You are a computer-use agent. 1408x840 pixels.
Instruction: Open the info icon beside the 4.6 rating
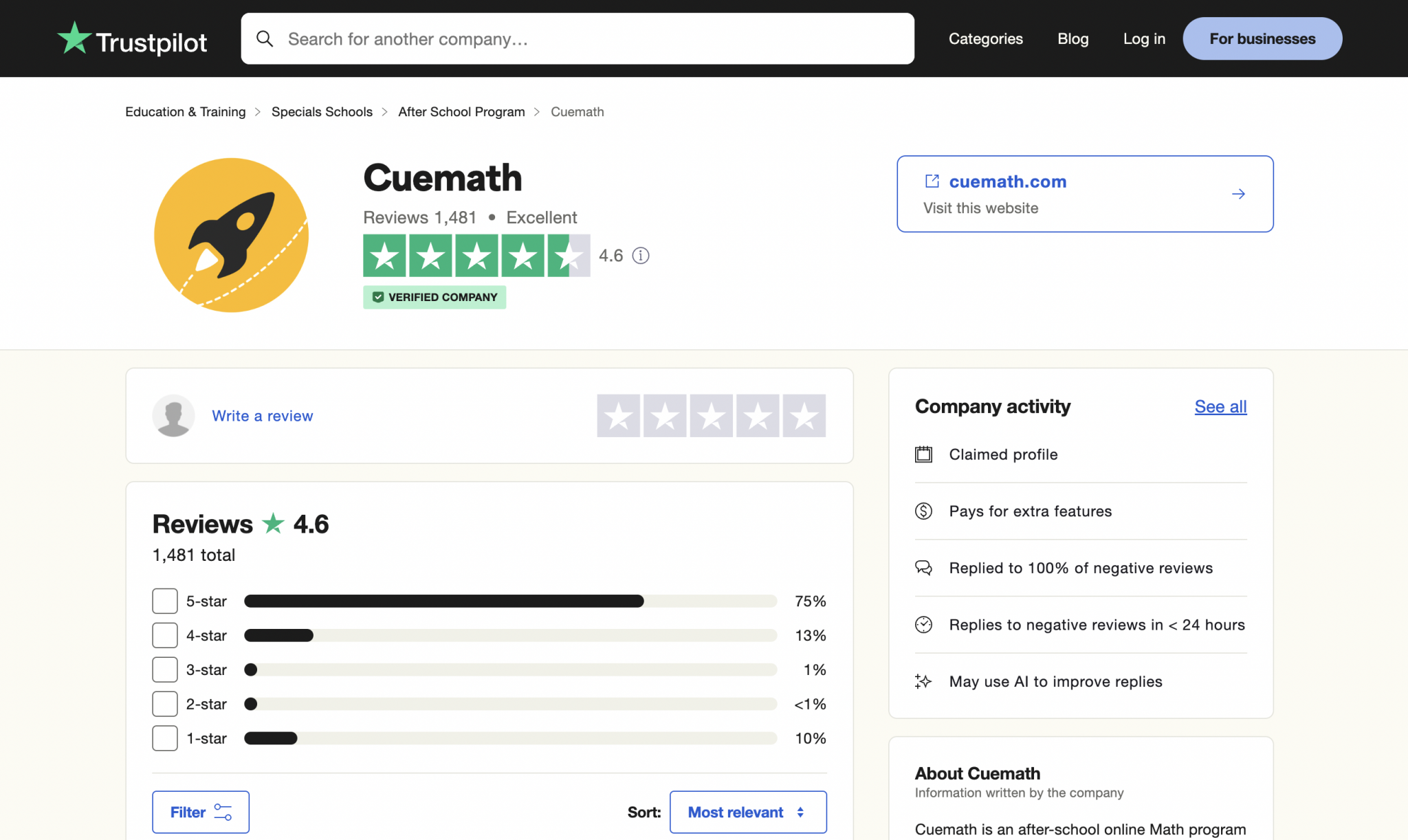(641, 255)
